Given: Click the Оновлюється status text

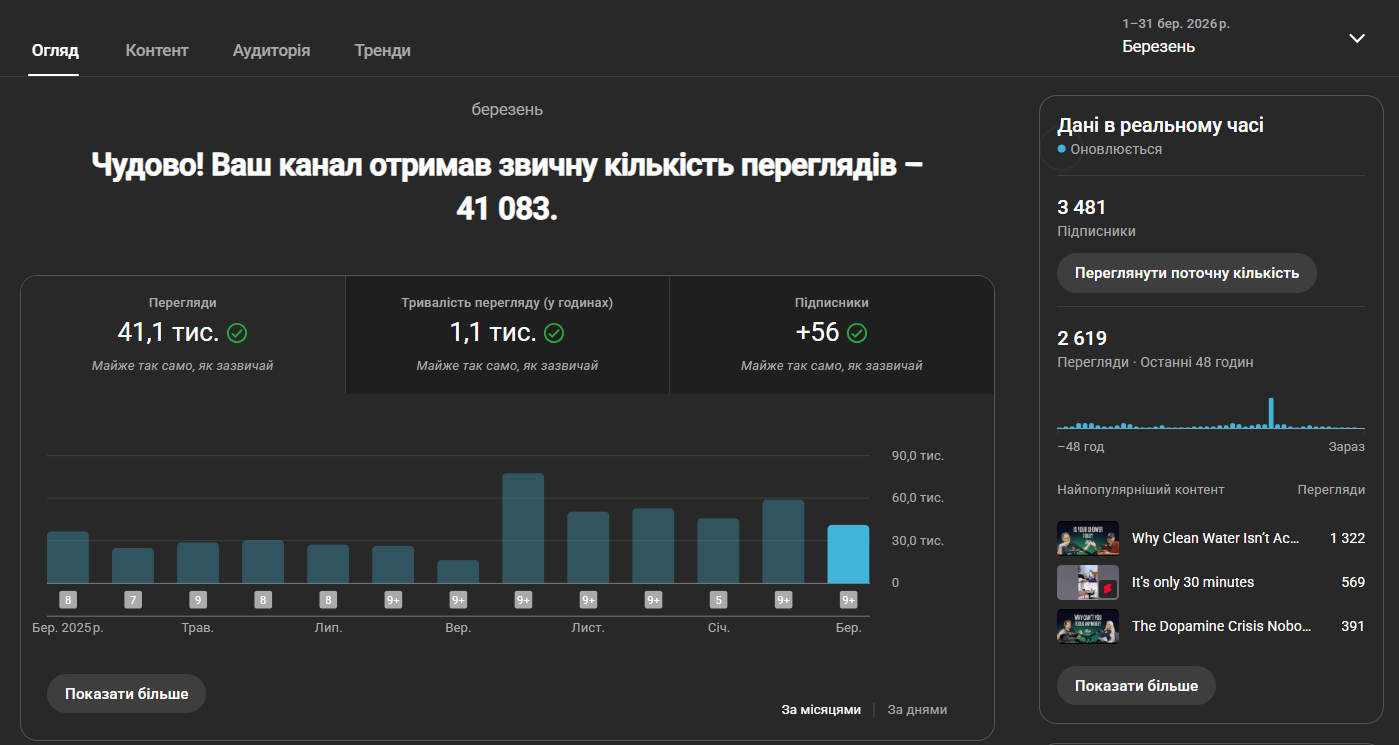Looking at the screenshot, I should (1116, 149).
